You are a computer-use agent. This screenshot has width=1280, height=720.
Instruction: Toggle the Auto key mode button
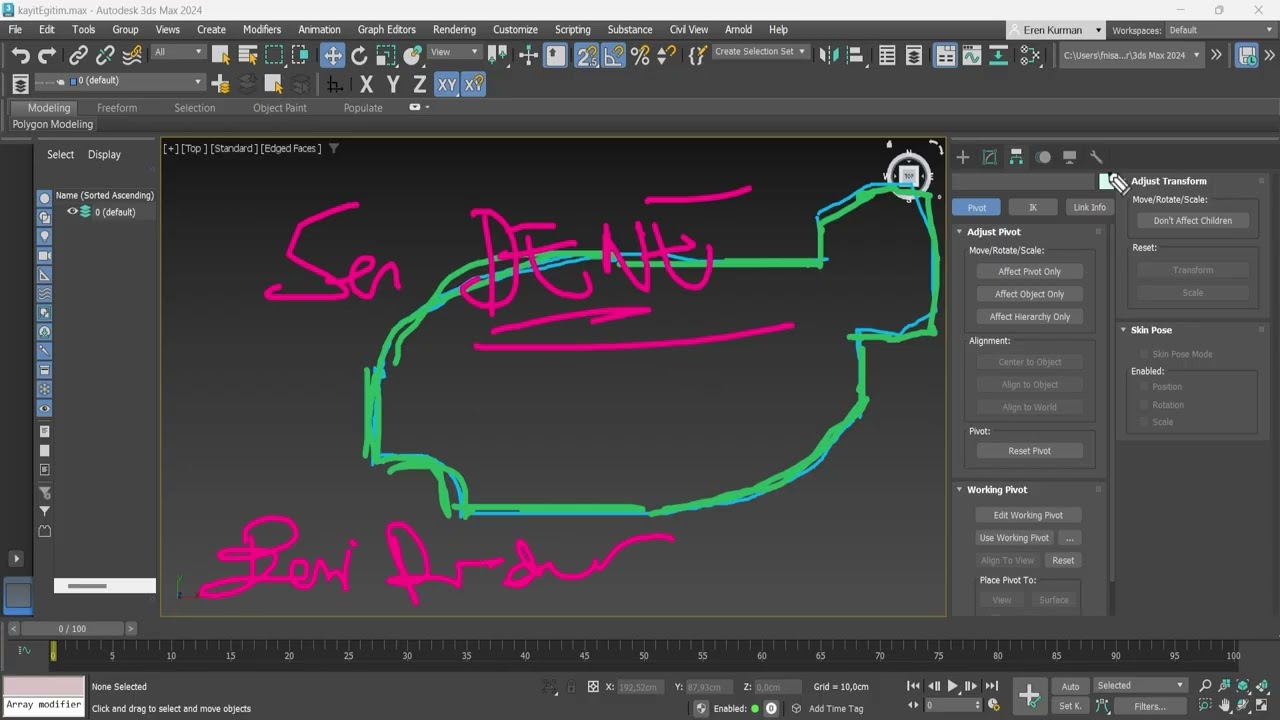click(x=1070, y=686)
